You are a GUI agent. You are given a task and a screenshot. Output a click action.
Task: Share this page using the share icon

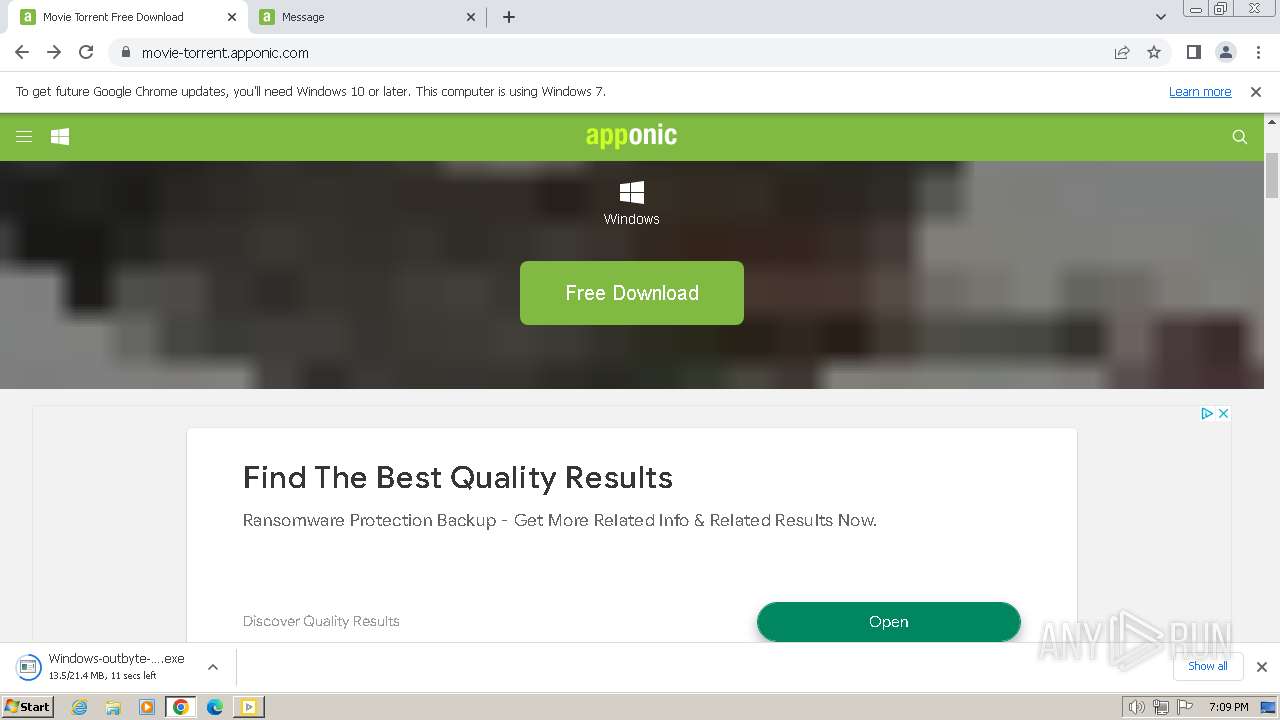(1122, 52)
